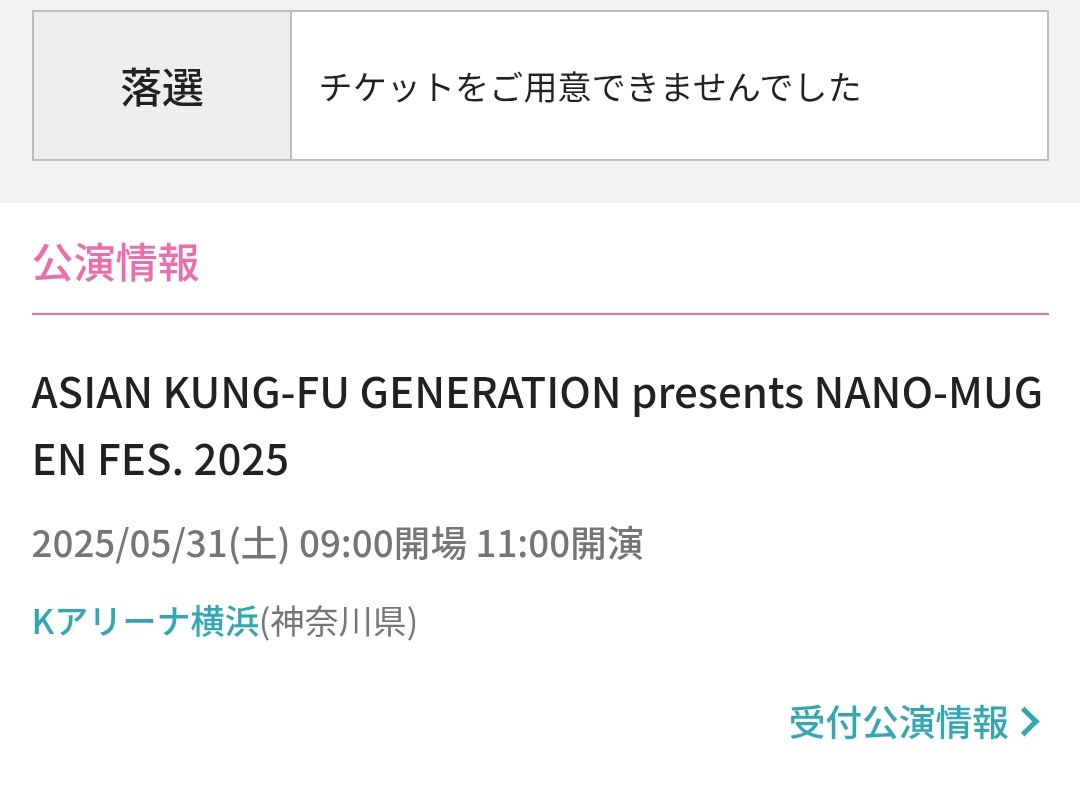Image resolution: width=1080 pixels, height=792 pixels.
Task: Click the EN FES. 2025 title line
Action: pyautogui.click(x=160, y=460)
